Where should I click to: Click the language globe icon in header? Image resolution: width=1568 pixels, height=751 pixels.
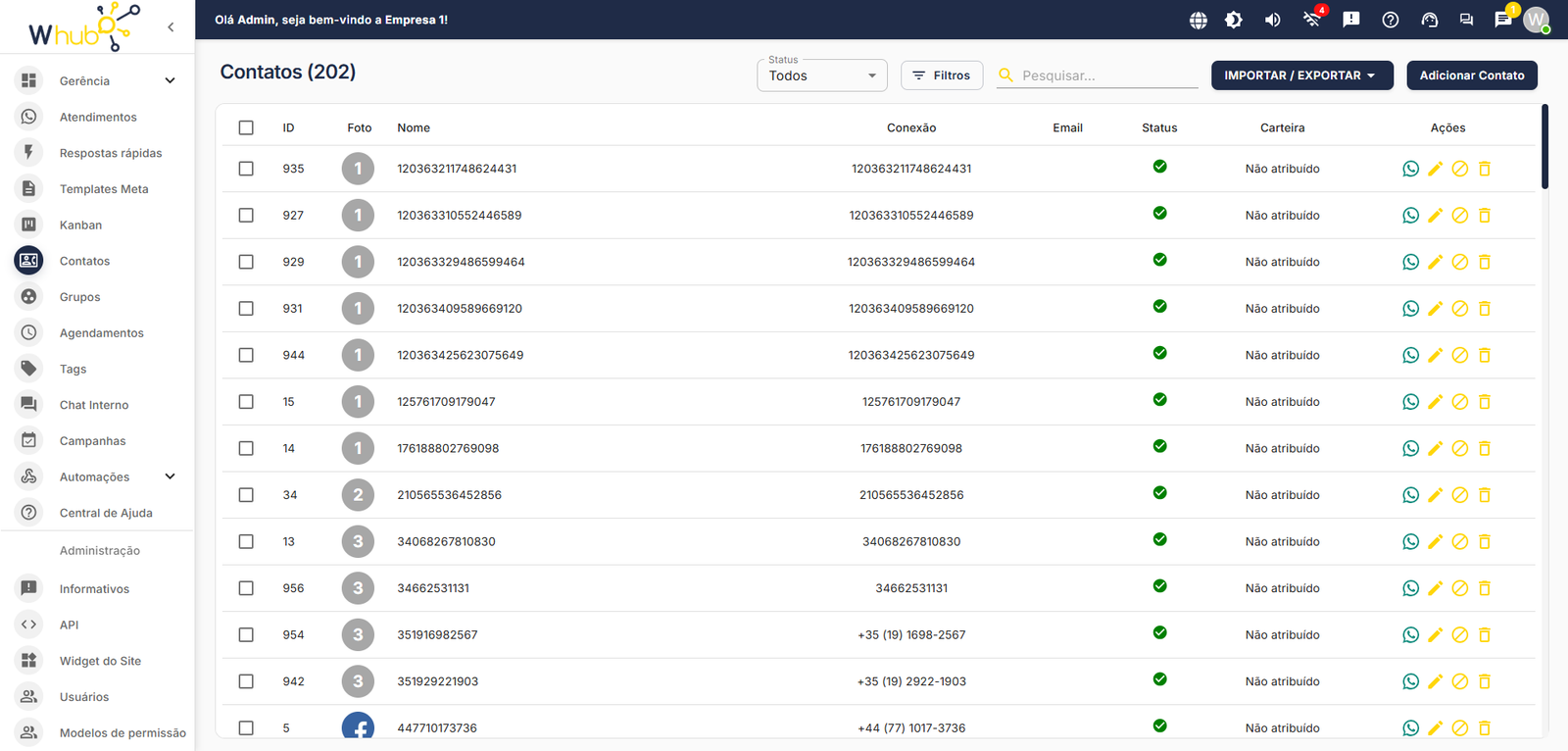coord(1198,20)
